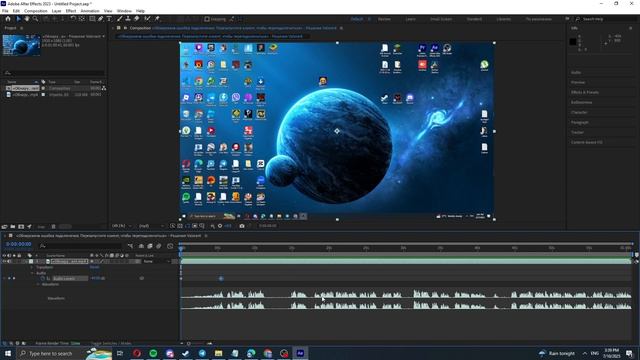The image size is (640, 360).
Task: Click the current timecode 0:00:00:00 field
Action: pos(18,244)
